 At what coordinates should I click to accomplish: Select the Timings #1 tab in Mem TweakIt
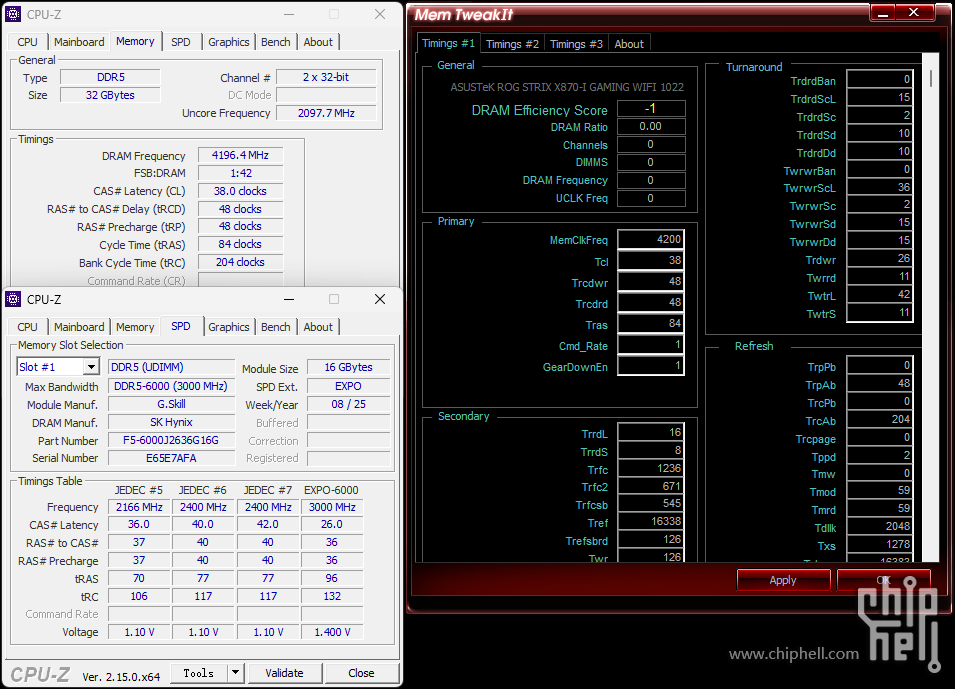(x=448, y=43)
